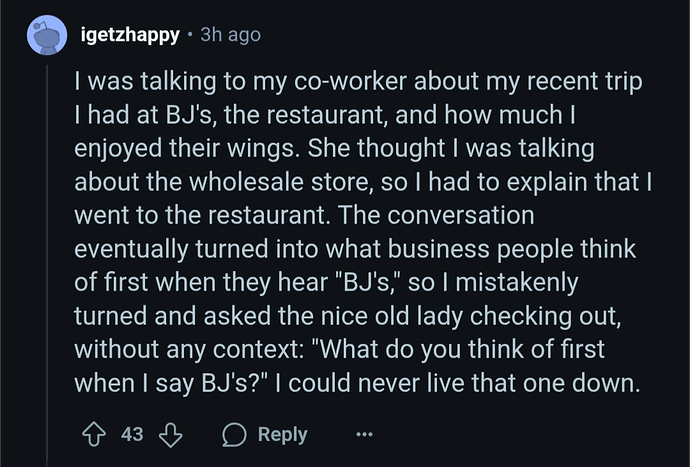Click the '3h ago' timestamp permalink
This screenshot has width=690, height=467.
coord(231,35)
